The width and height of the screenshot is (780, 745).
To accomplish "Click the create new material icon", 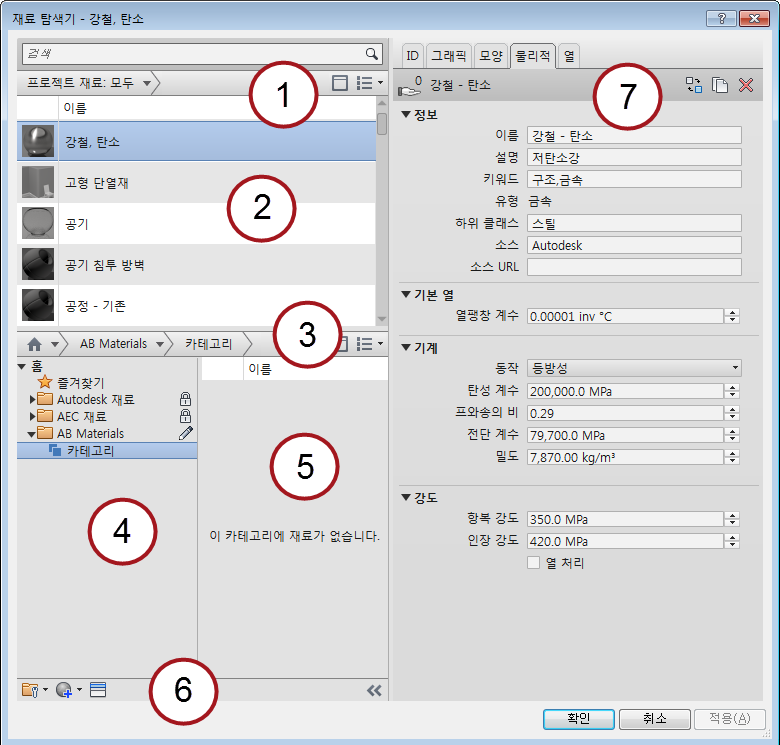I will click(x=68, y=690).
